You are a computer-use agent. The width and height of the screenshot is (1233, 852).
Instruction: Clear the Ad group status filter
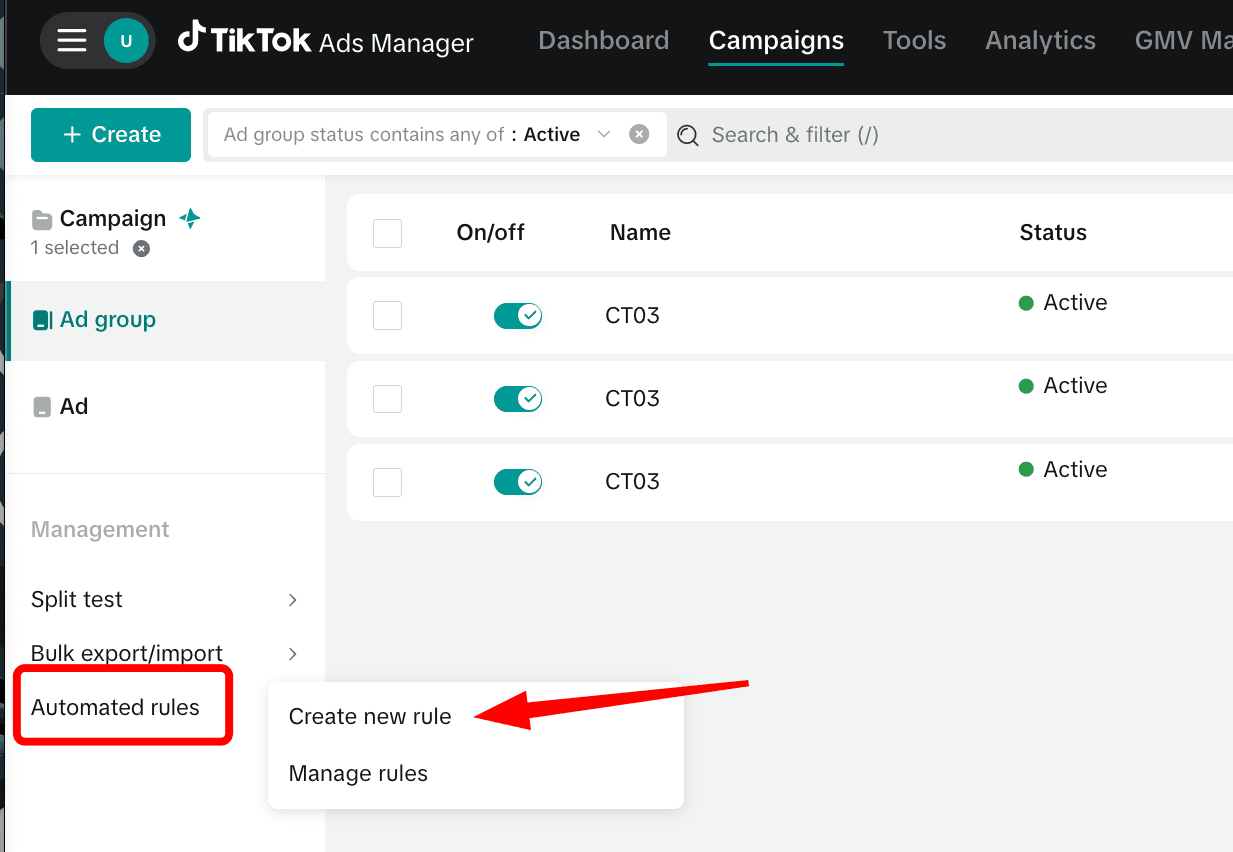click(639, 133)
